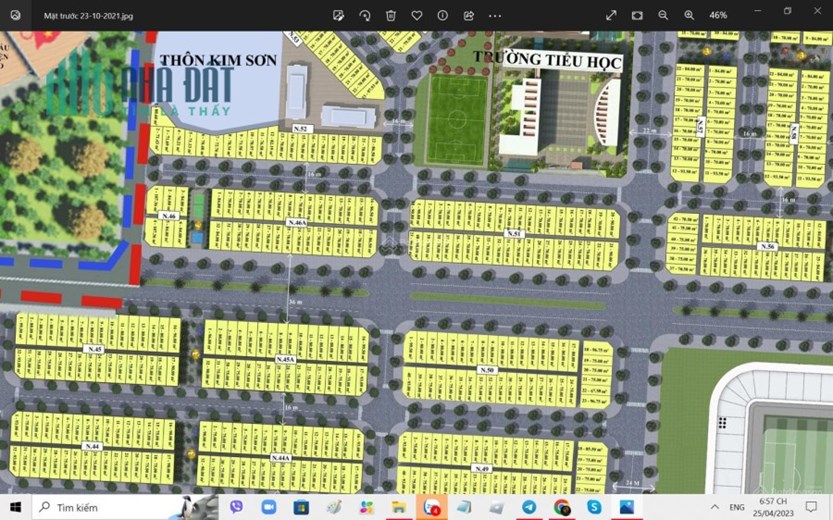
Task: Switch the ENG input language
Action: pos(737,507)
